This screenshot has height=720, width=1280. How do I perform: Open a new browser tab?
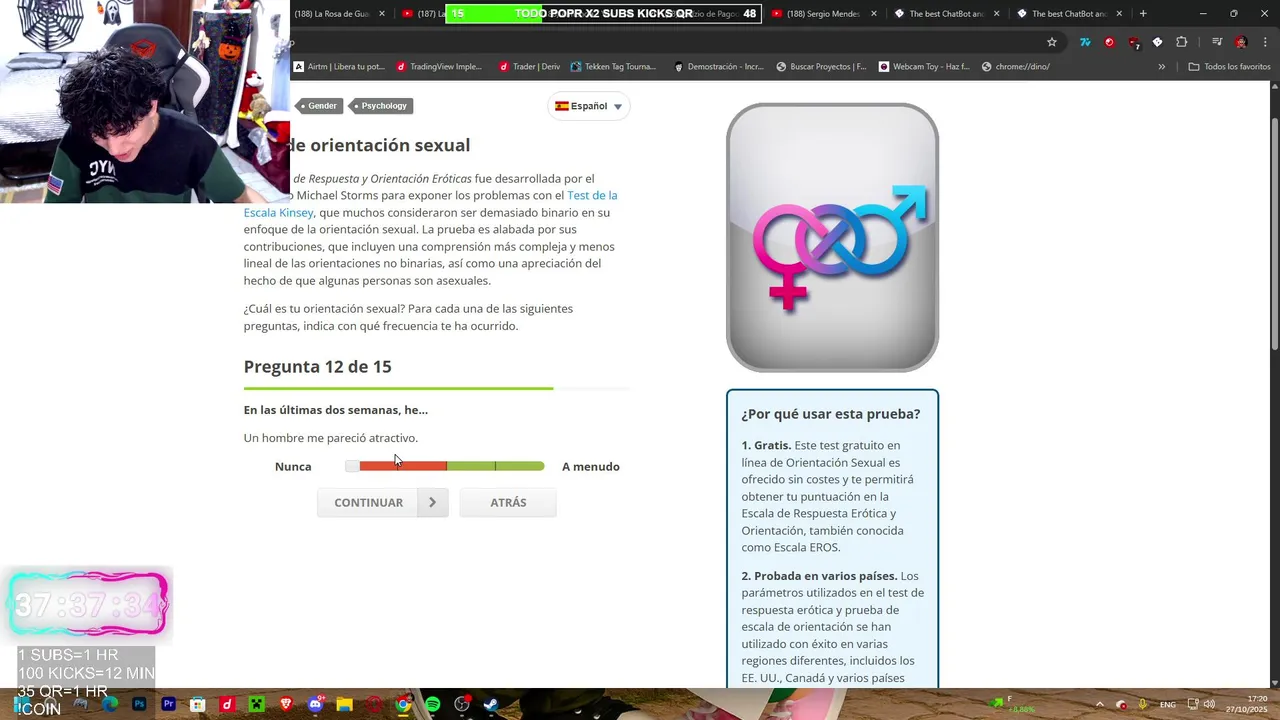[1143, 14]
